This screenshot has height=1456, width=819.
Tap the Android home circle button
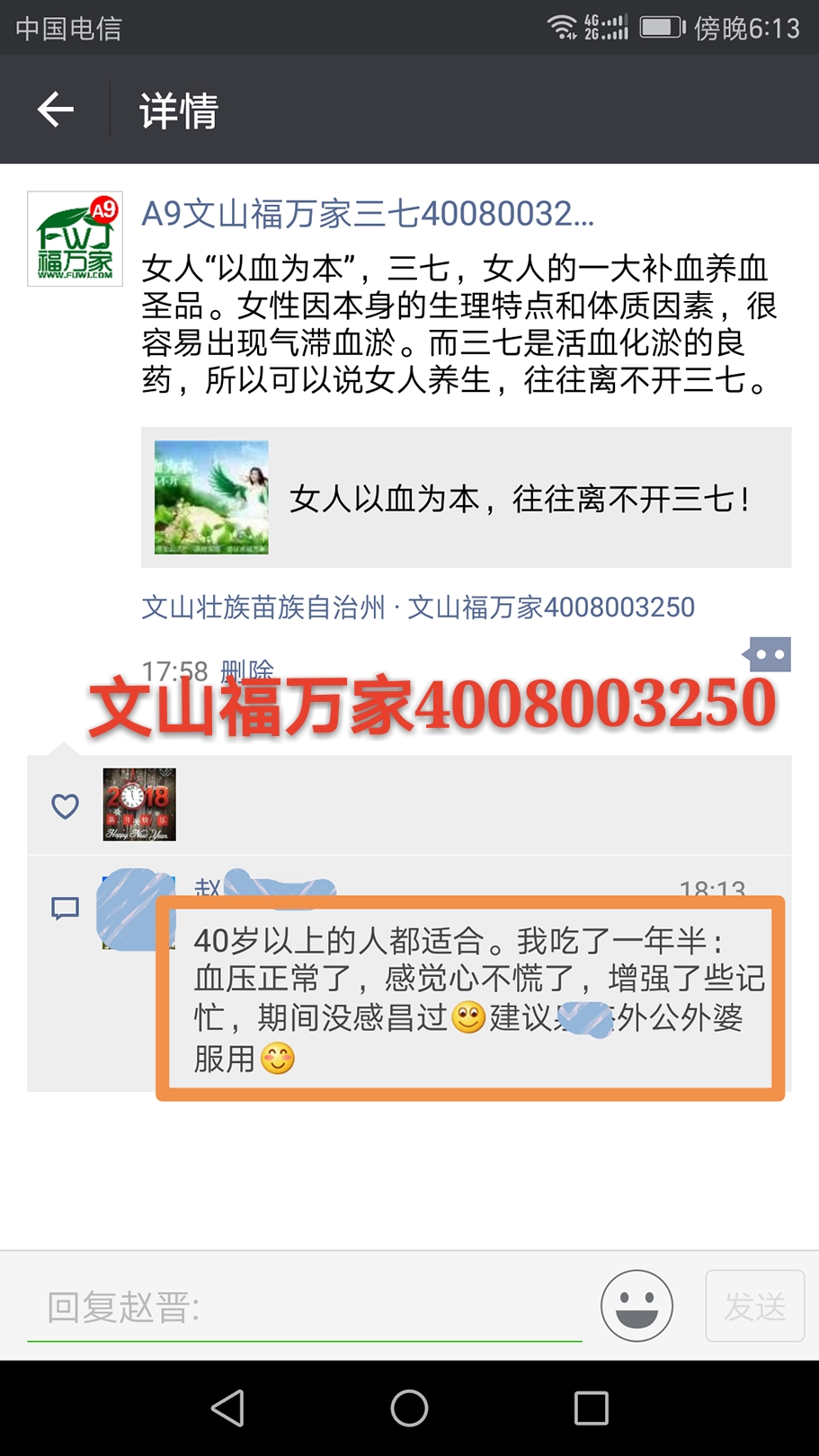(409, 1408)
